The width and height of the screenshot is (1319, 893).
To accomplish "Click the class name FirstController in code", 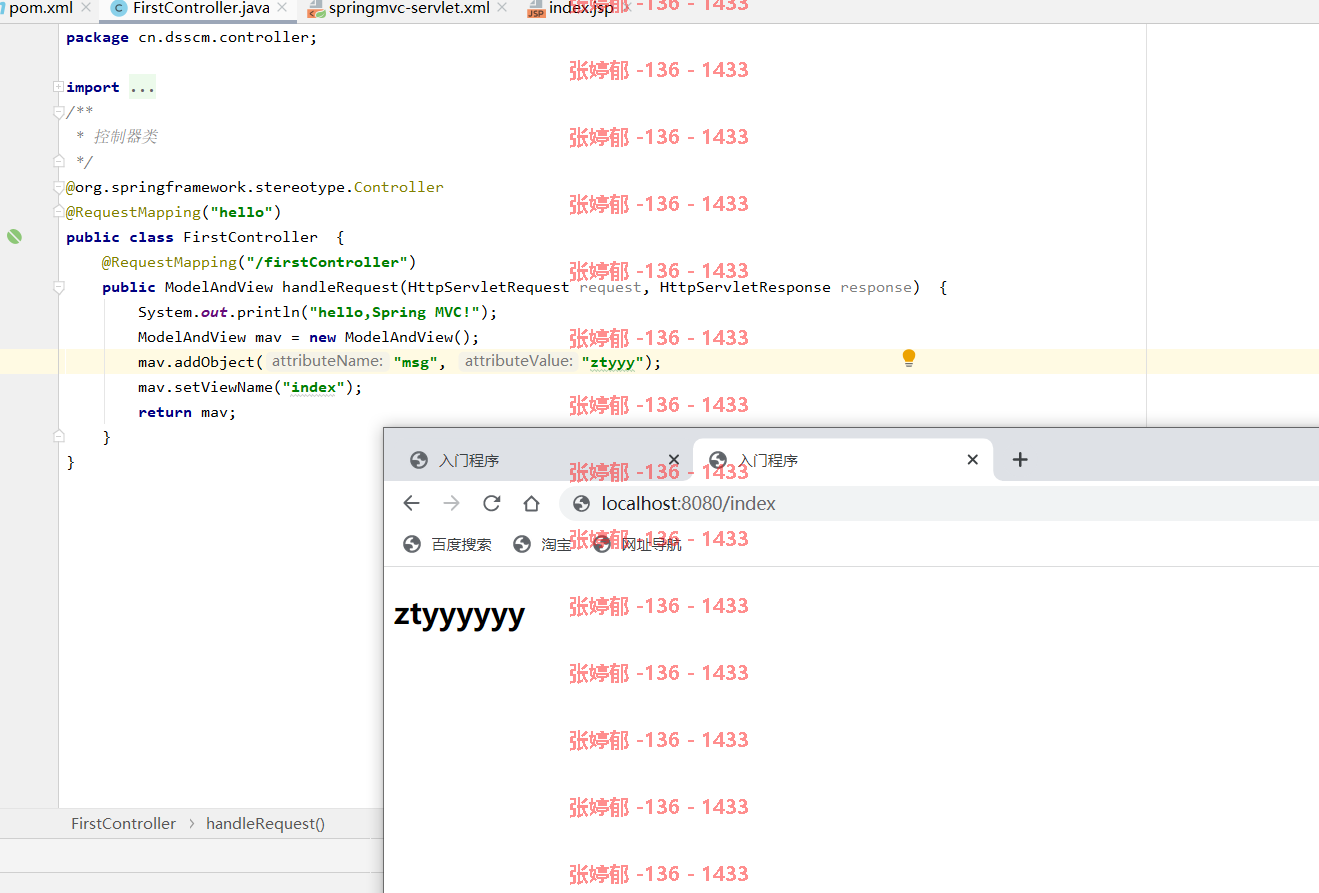I will click(x=250, y=237).
